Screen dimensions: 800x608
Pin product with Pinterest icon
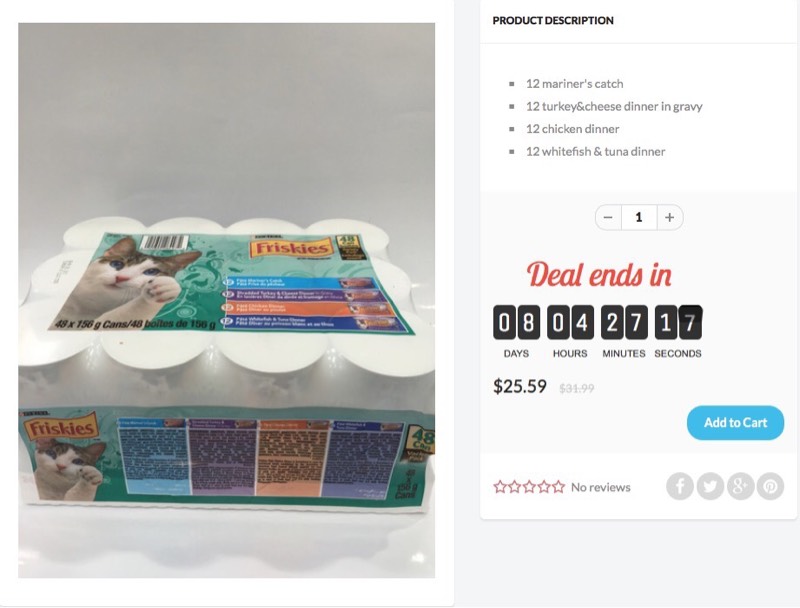click(770, 486)
